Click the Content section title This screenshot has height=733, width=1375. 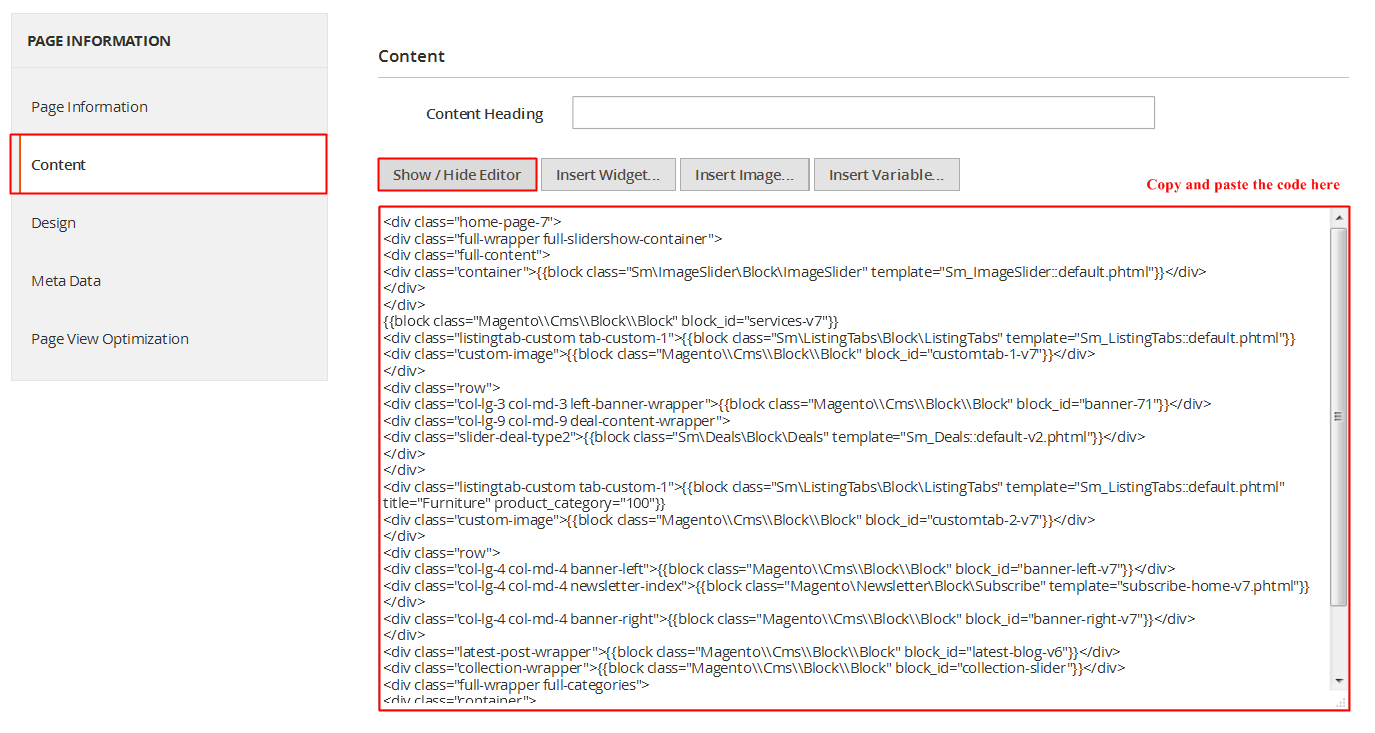(412, 56)
